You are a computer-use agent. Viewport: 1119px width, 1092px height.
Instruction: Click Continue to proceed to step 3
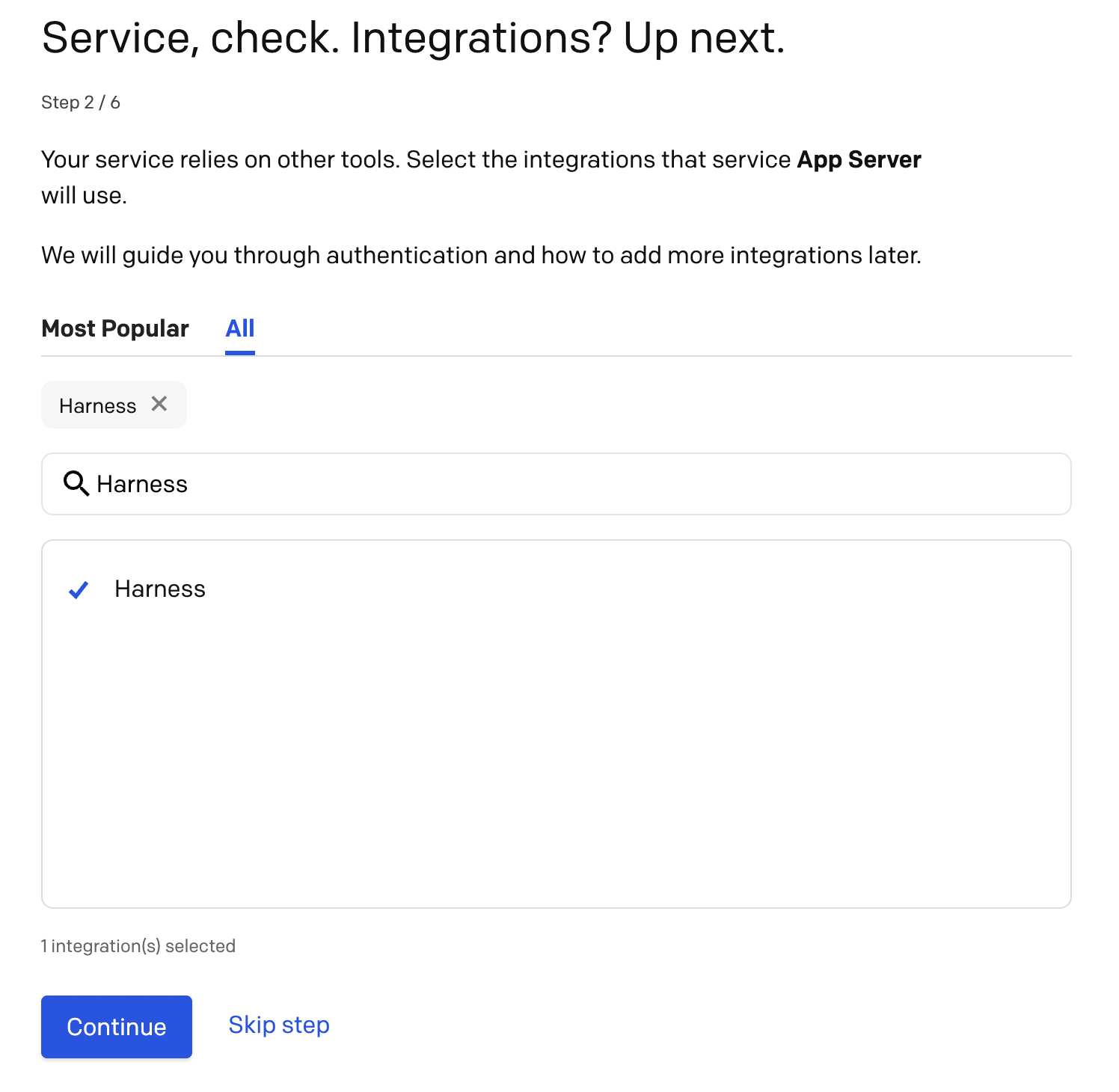(x=116, y=1026)
